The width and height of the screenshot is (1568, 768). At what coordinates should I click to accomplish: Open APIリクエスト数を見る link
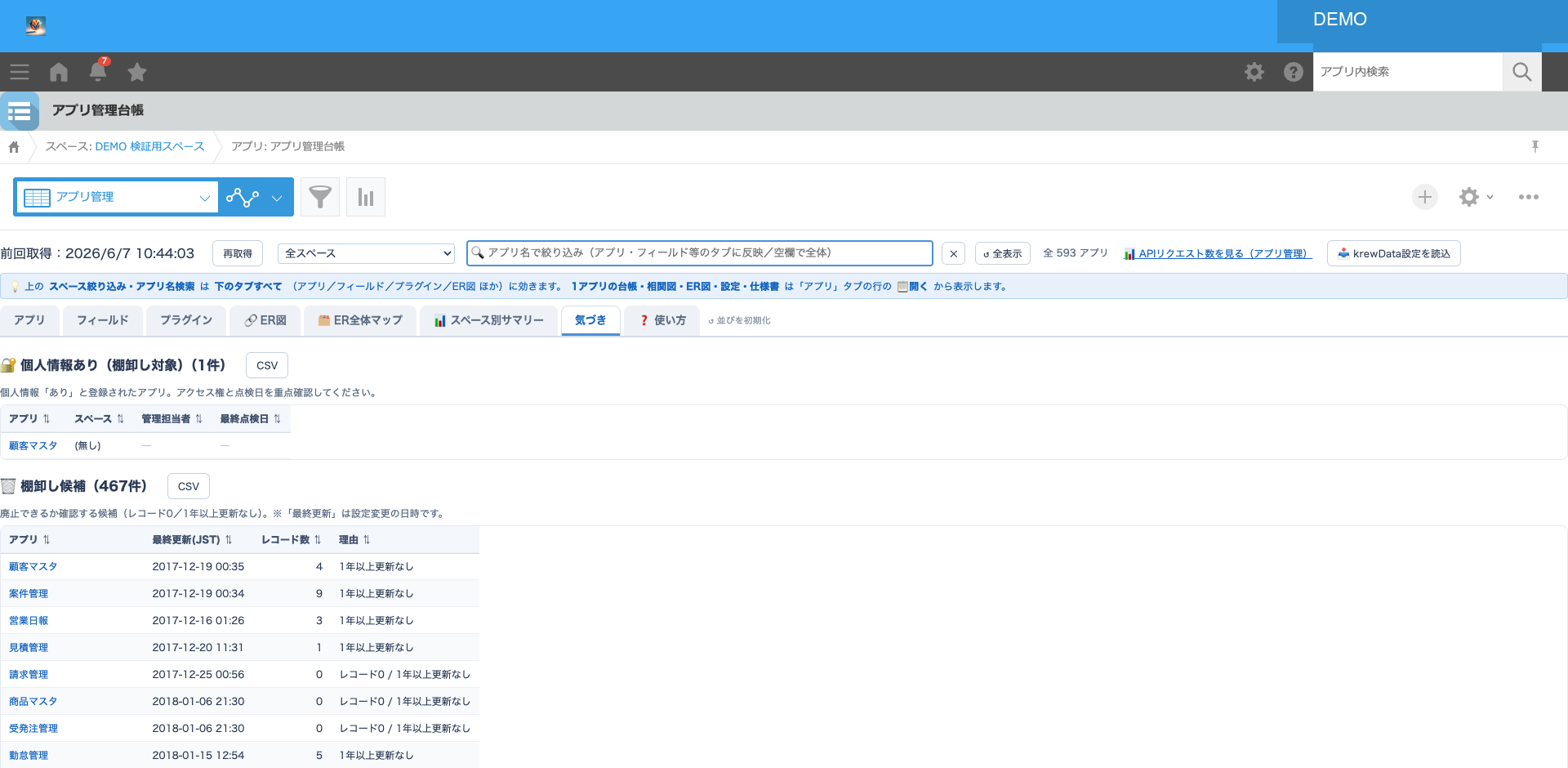(x=1218, y=253)
